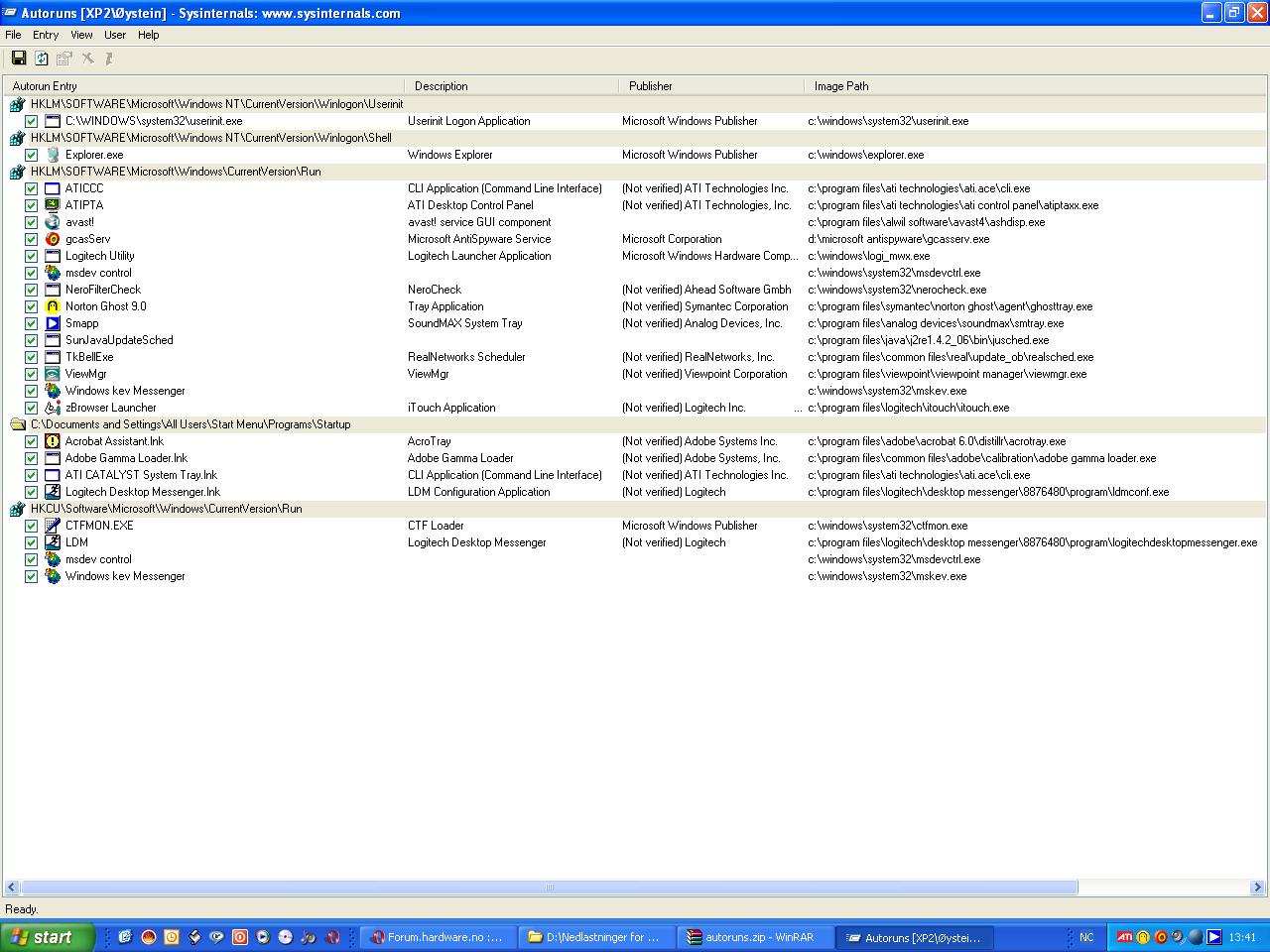Click the Explorer.exe entry icon
This screenshot has height=952, width=1270.
[x=53, y=155]
